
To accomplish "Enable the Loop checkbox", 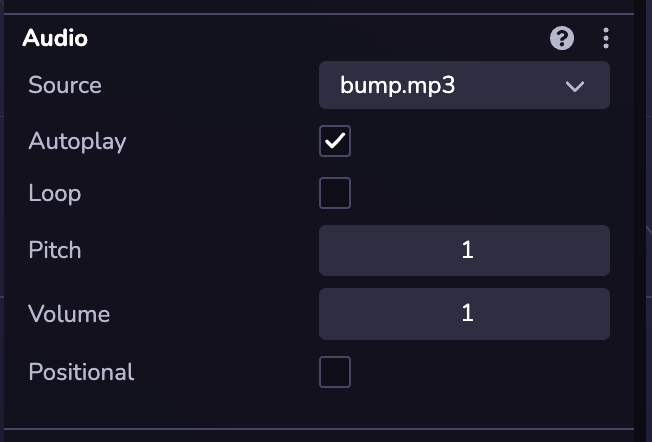I will click(335, 193).
